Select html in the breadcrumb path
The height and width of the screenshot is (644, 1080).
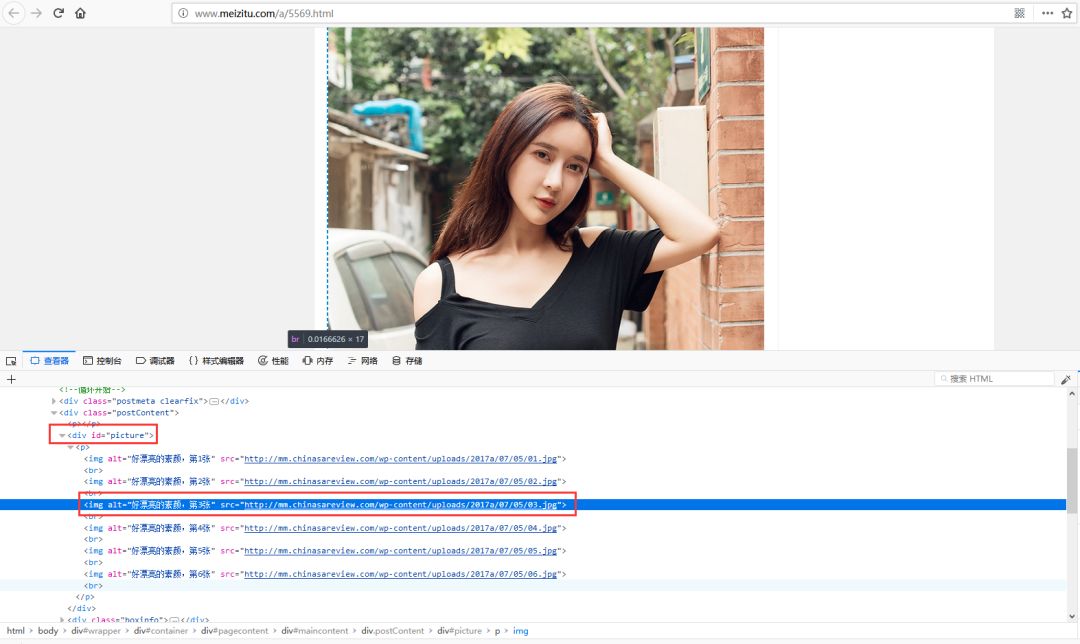tap(15, 631)
